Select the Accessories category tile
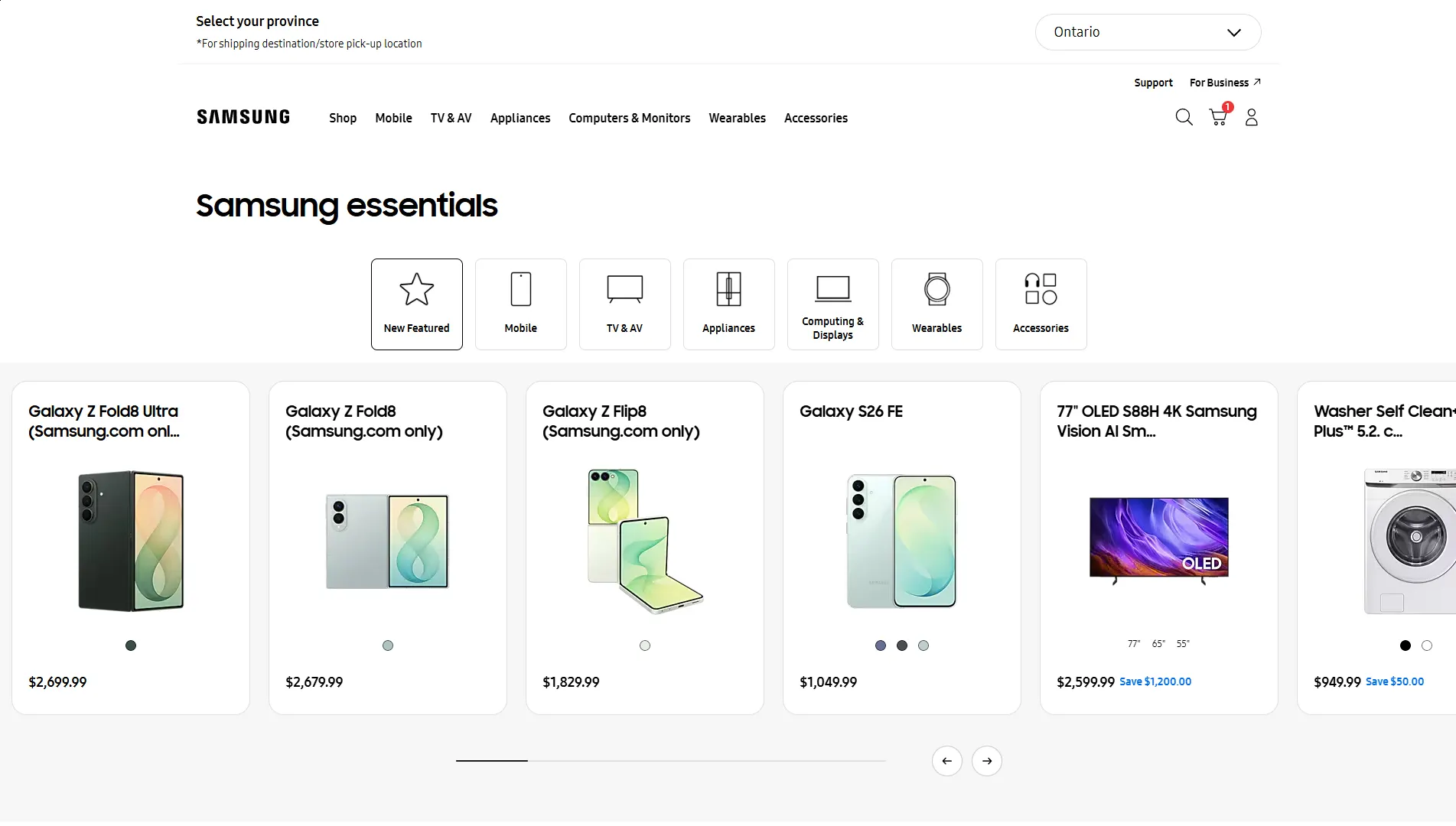 [x=1041, y=304]
